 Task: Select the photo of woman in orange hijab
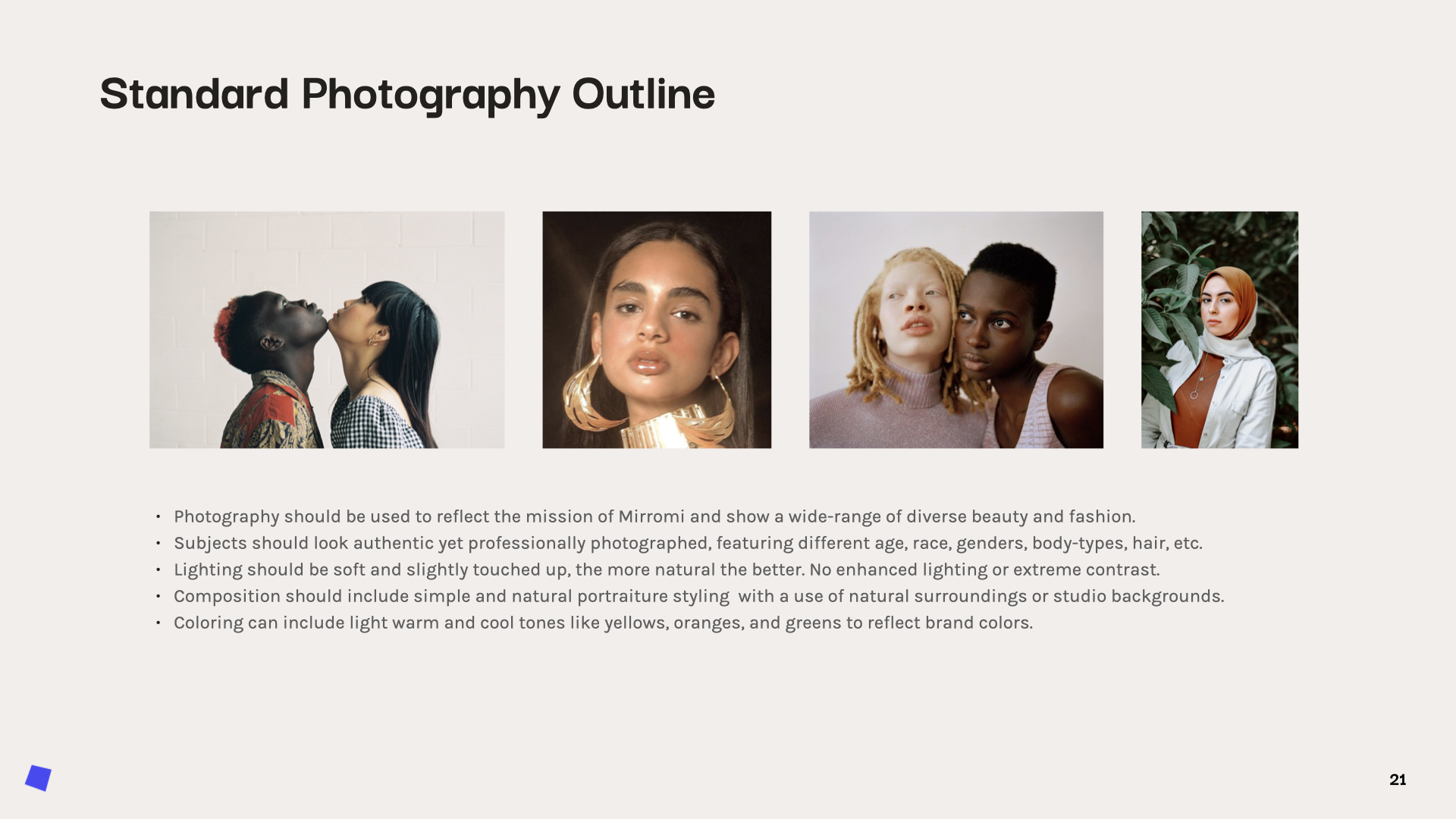(1219, 330)
